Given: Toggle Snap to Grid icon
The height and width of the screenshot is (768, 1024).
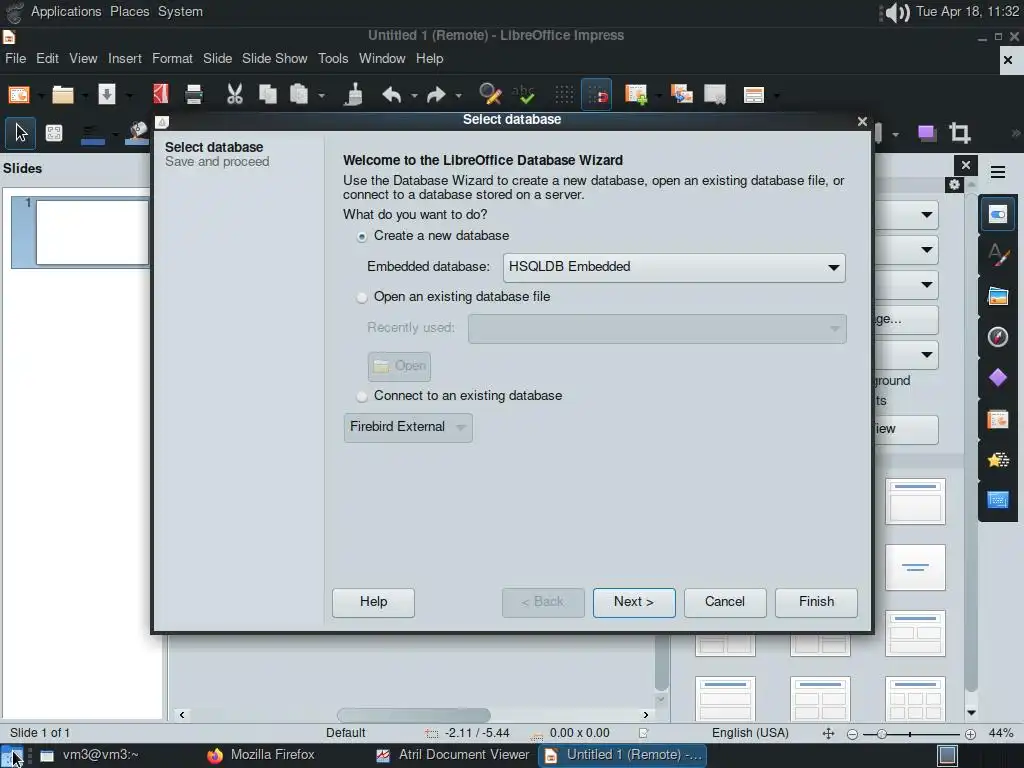Looking at the screenshot, I should pos(597,95).
